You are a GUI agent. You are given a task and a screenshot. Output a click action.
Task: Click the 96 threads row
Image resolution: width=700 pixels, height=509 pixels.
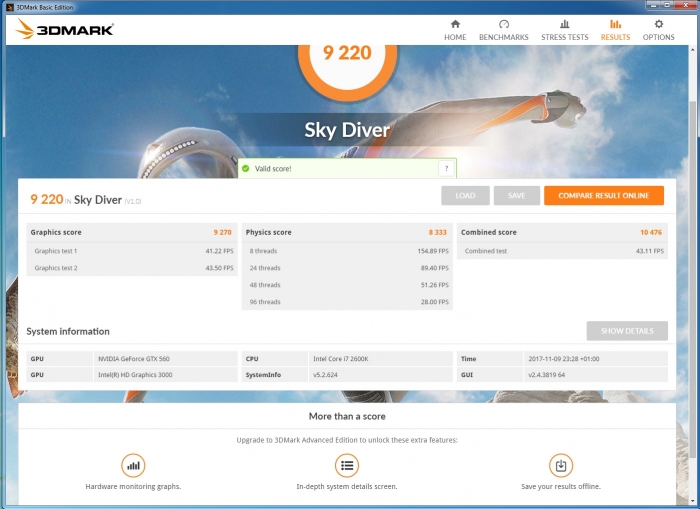pyautogui.click(x=347, y=302)
